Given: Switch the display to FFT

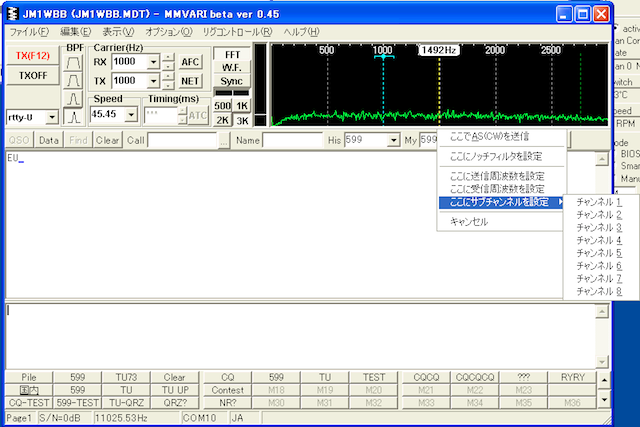Looking at the screenshot, I should pos(232,54).
